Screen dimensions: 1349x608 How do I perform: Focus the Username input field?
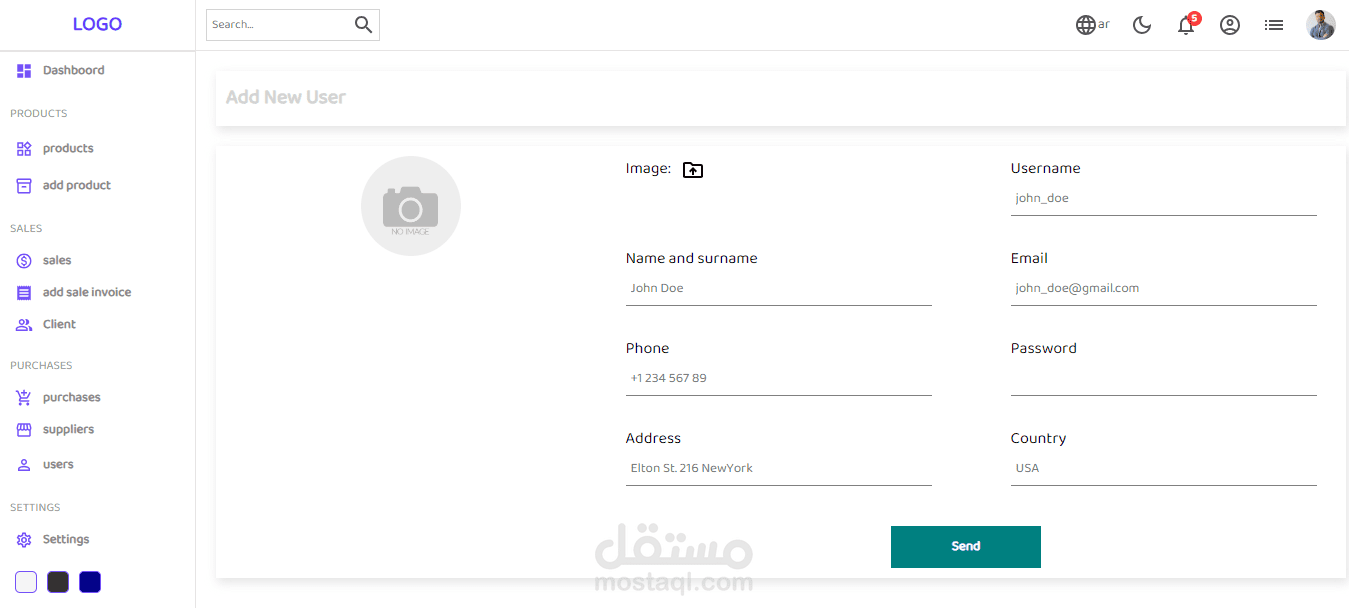pos(1164,198)
